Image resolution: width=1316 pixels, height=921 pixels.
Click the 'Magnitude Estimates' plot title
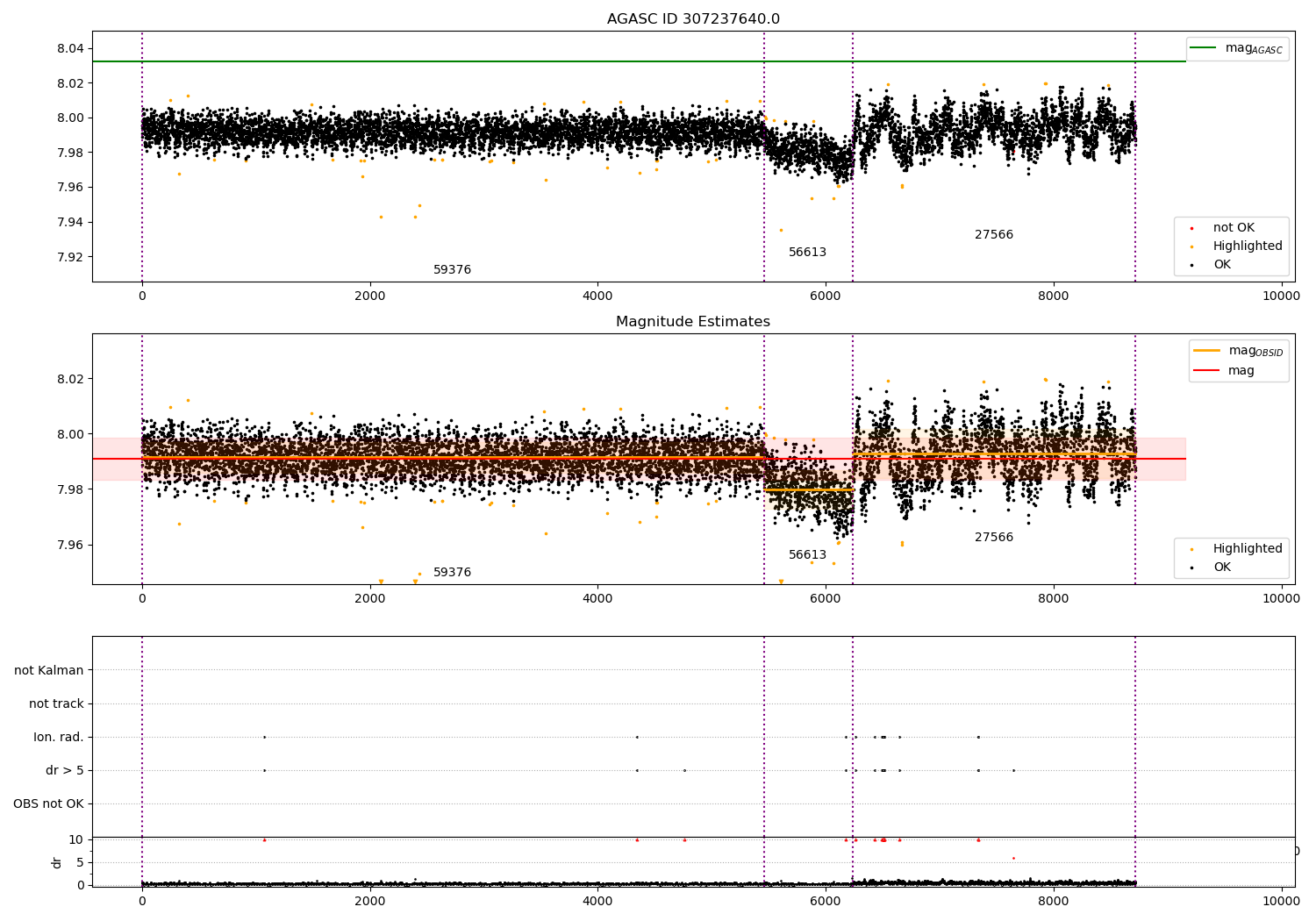coord(693,322)
